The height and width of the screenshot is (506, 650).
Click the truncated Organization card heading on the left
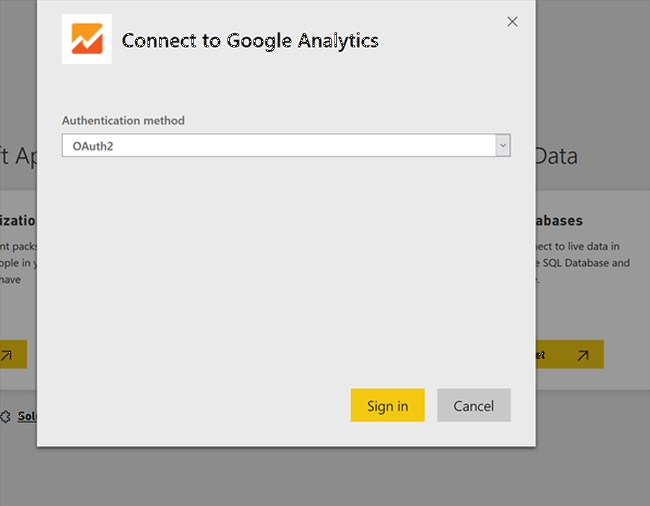18,220
